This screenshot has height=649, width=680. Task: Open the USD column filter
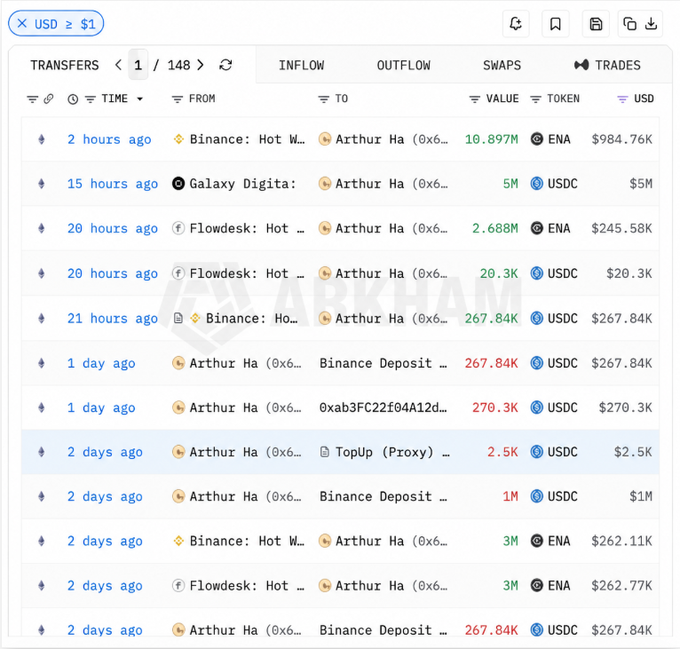(622, 99)
